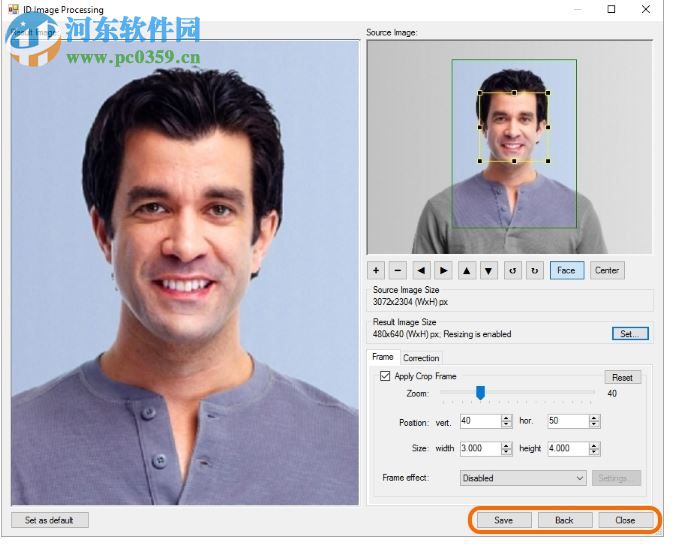Move the crop frame down

[x=488, y=271]
